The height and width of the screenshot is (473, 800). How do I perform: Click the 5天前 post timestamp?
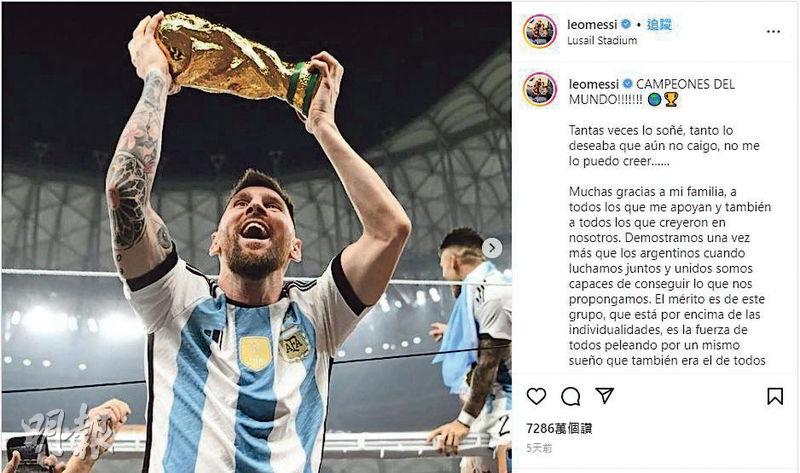(x=540, y=446)
